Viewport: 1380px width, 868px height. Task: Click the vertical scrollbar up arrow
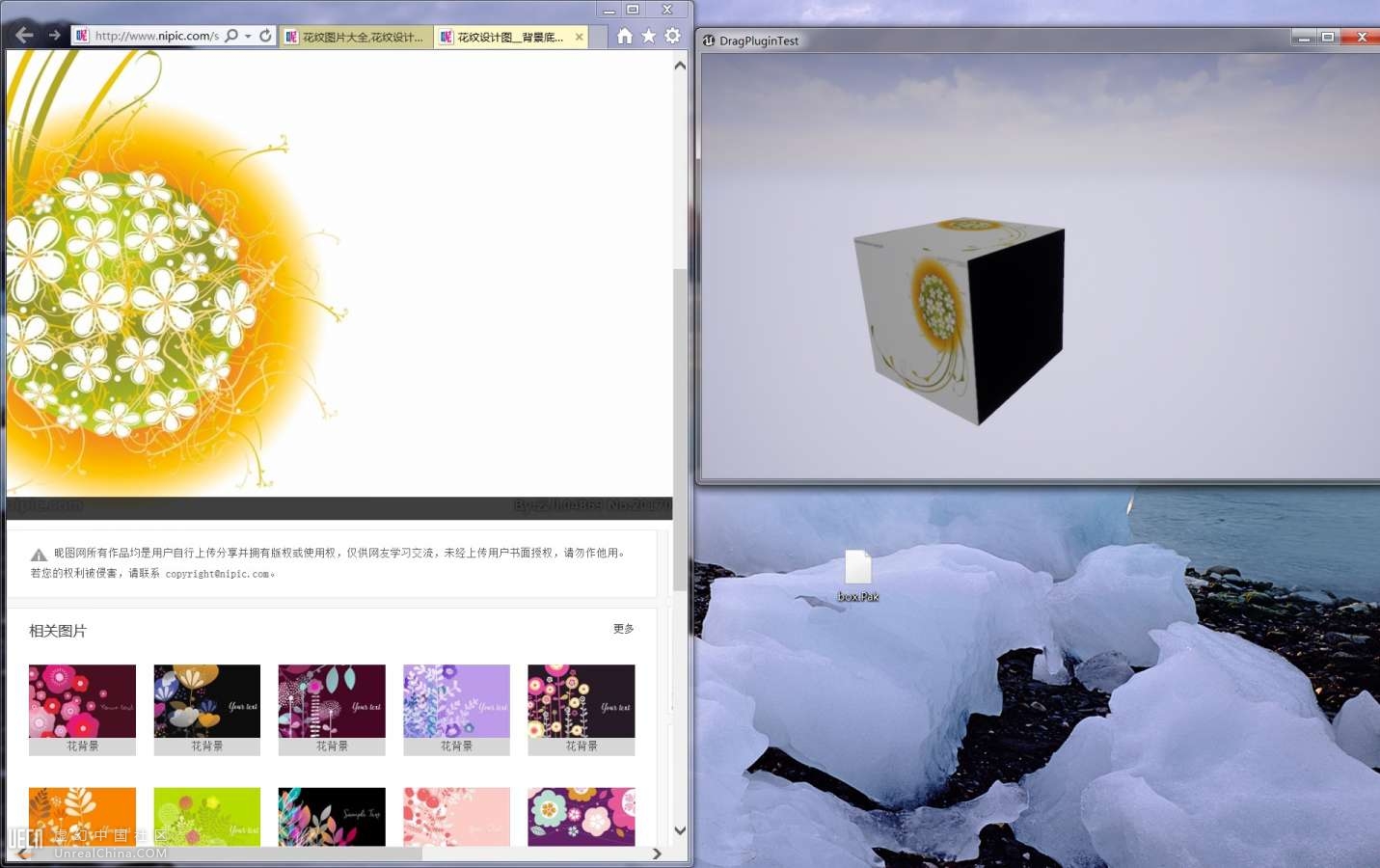[x=680, y=66]
